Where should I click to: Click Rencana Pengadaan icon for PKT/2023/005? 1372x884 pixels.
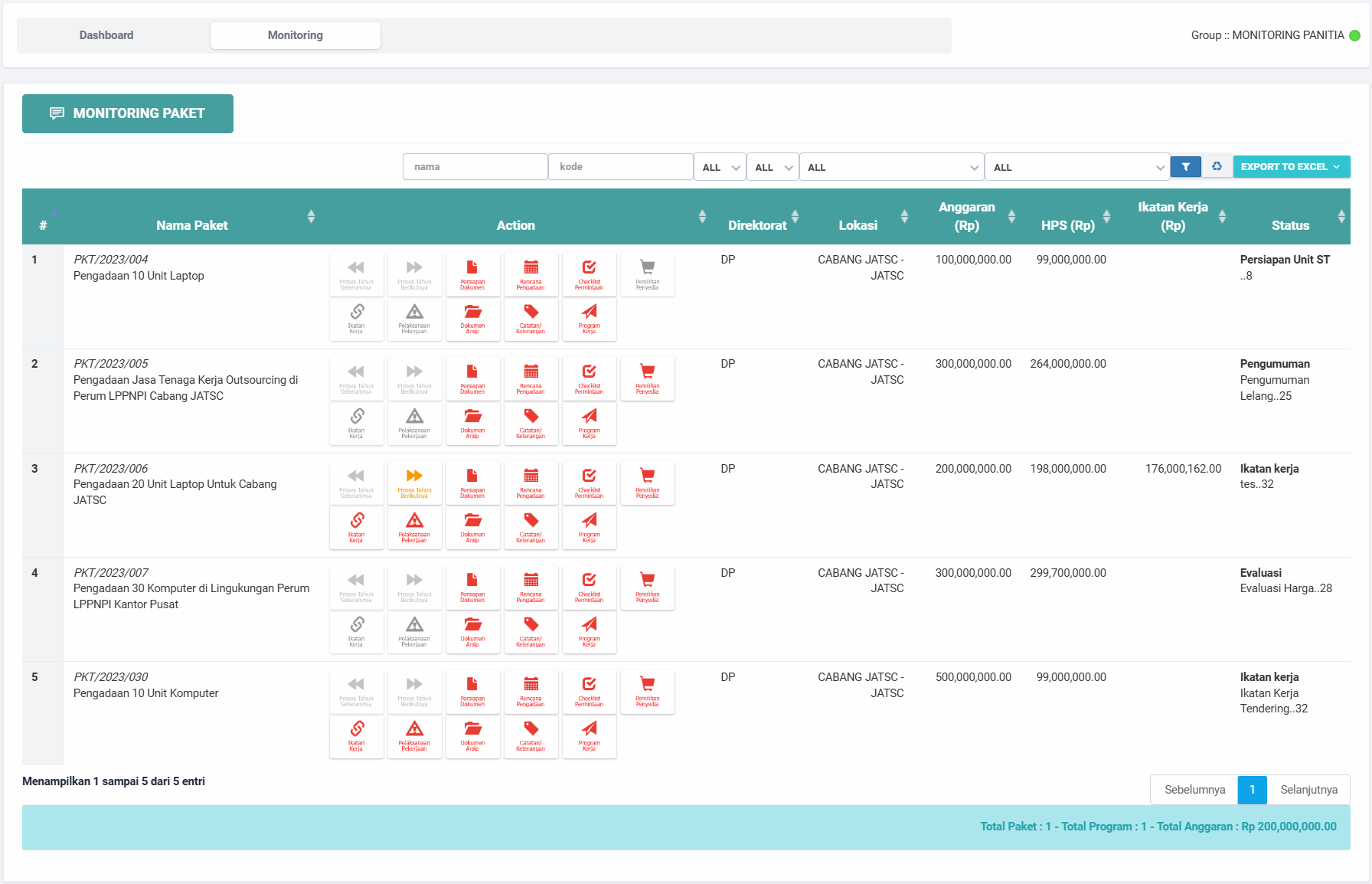pos(531,378)
